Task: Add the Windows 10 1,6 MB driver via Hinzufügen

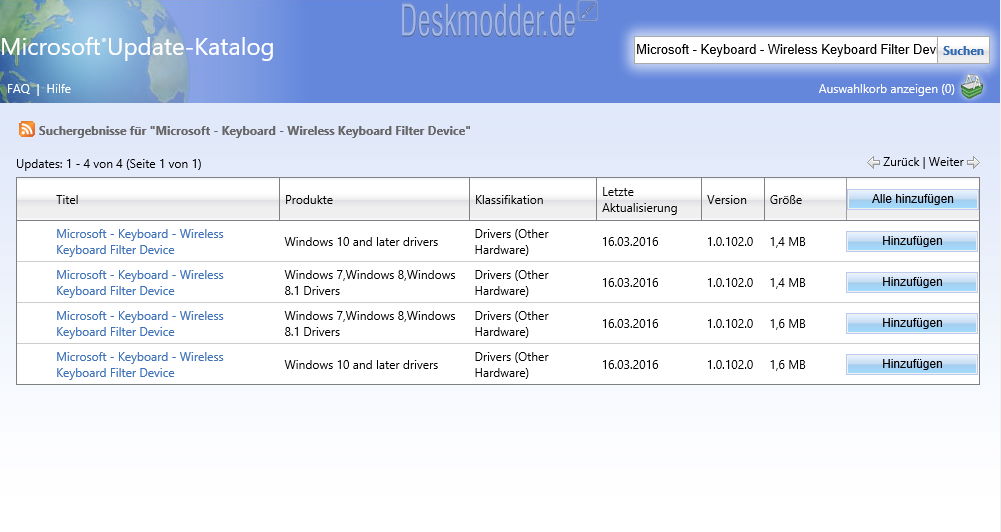Action: [x=912, y=364]
